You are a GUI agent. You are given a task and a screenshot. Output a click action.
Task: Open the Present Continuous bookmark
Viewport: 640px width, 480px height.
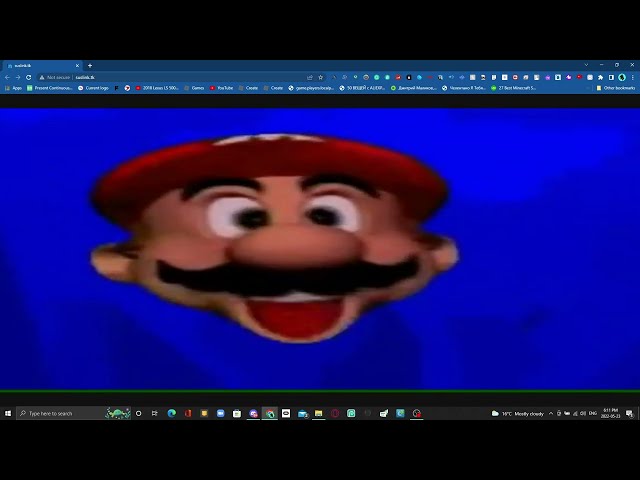tap(50, 88)
